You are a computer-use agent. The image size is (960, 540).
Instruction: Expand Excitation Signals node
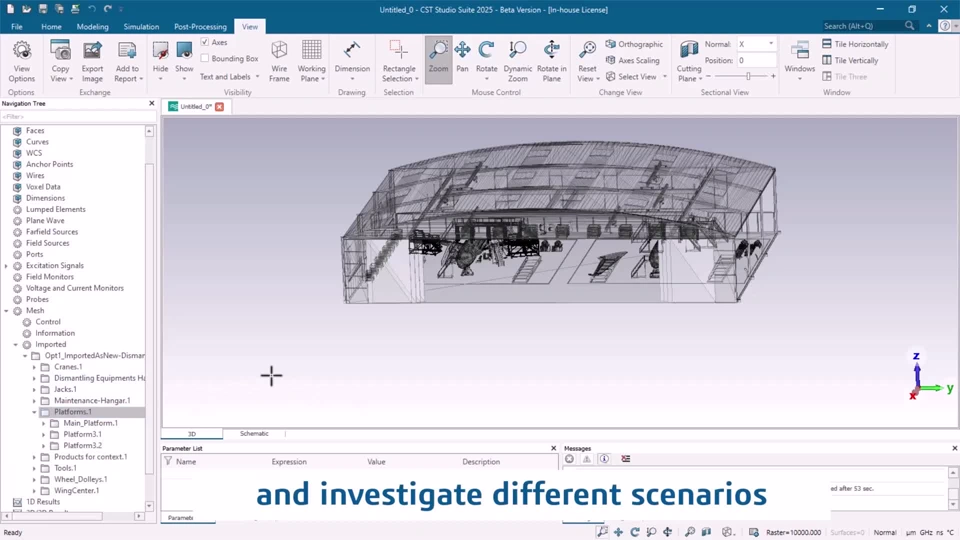click(x=7, y=266)
